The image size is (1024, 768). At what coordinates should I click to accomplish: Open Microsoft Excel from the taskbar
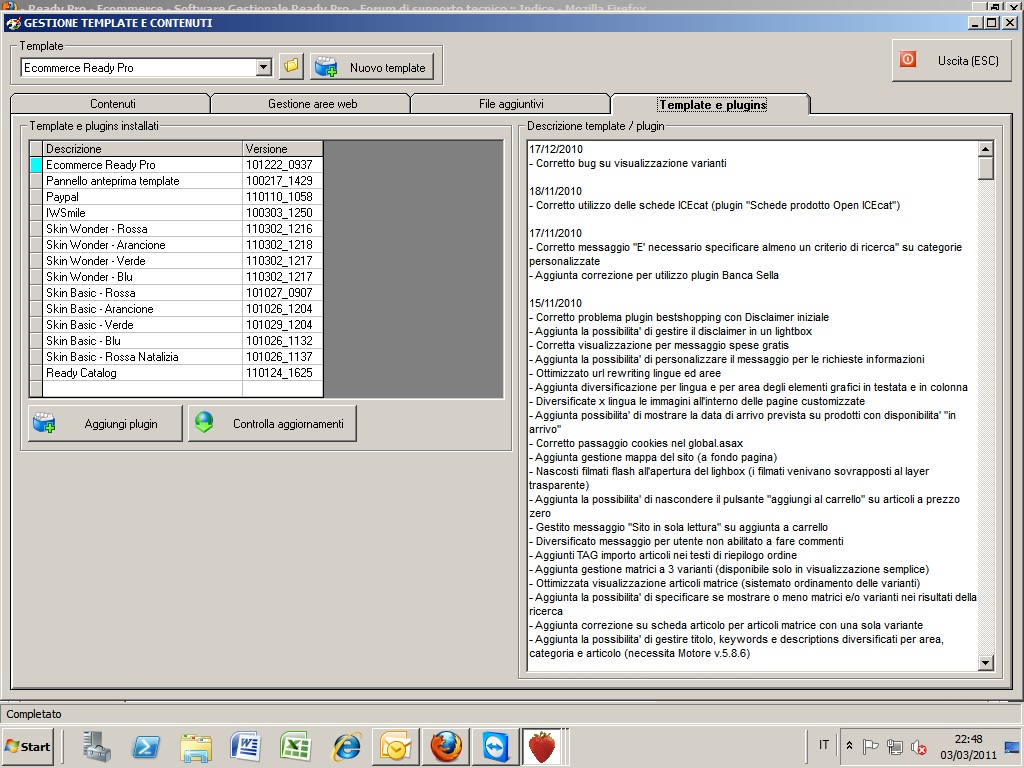pos(296,746)
